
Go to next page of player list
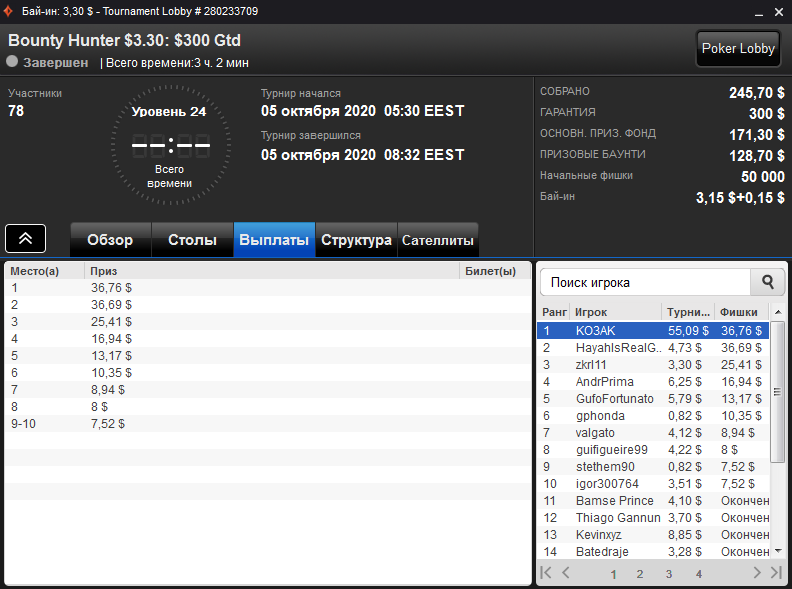click(x=757, y=572)
